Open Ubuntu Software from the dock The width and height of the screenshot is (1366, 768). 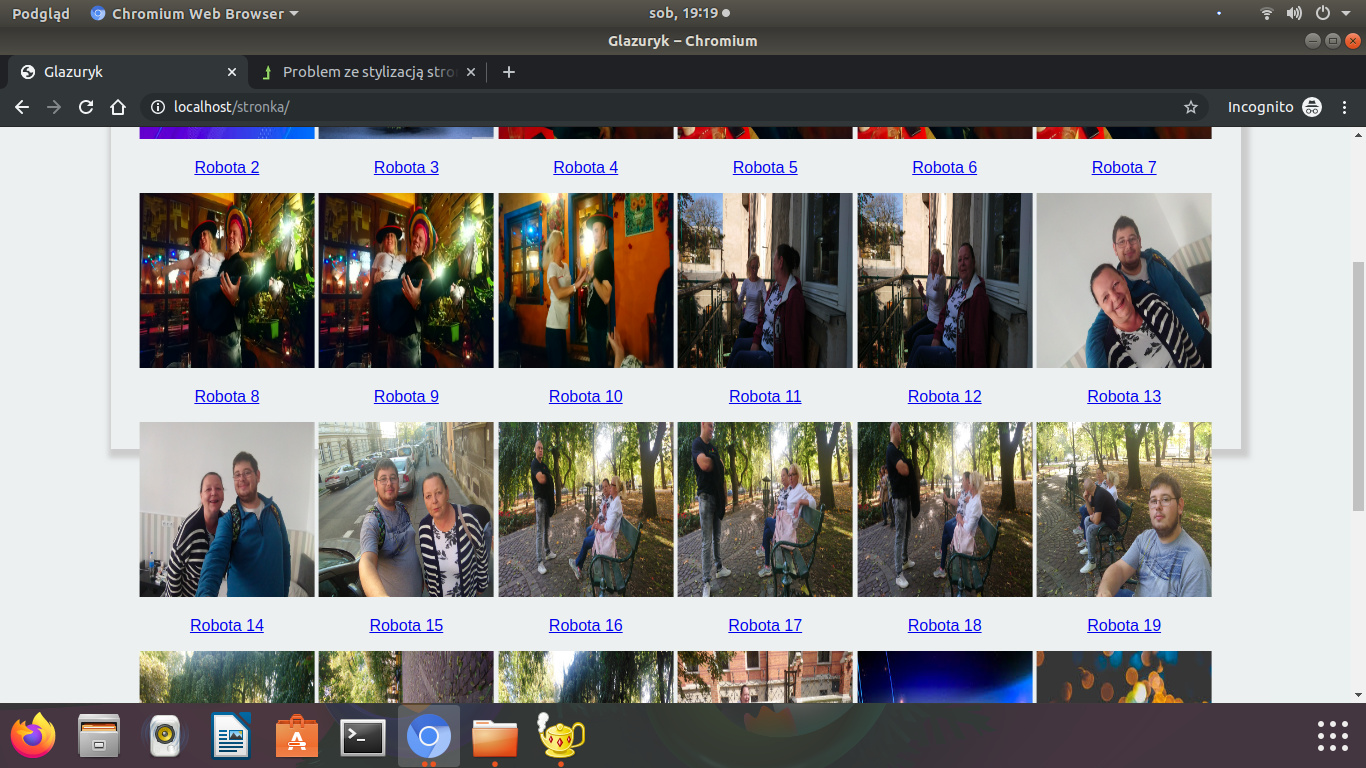297,738
